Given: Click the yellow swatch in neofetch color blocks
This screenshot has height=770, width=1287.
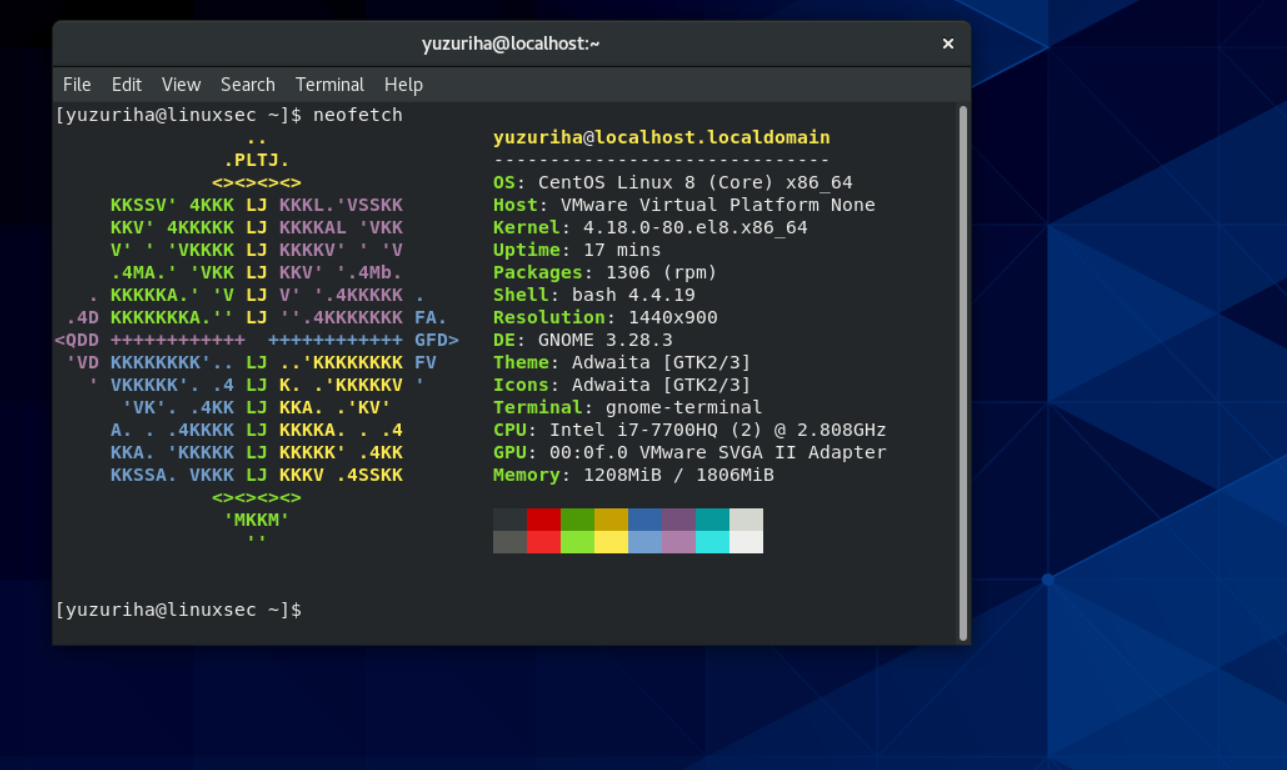Looking at the screenshot, I should [x=611, y=543].
